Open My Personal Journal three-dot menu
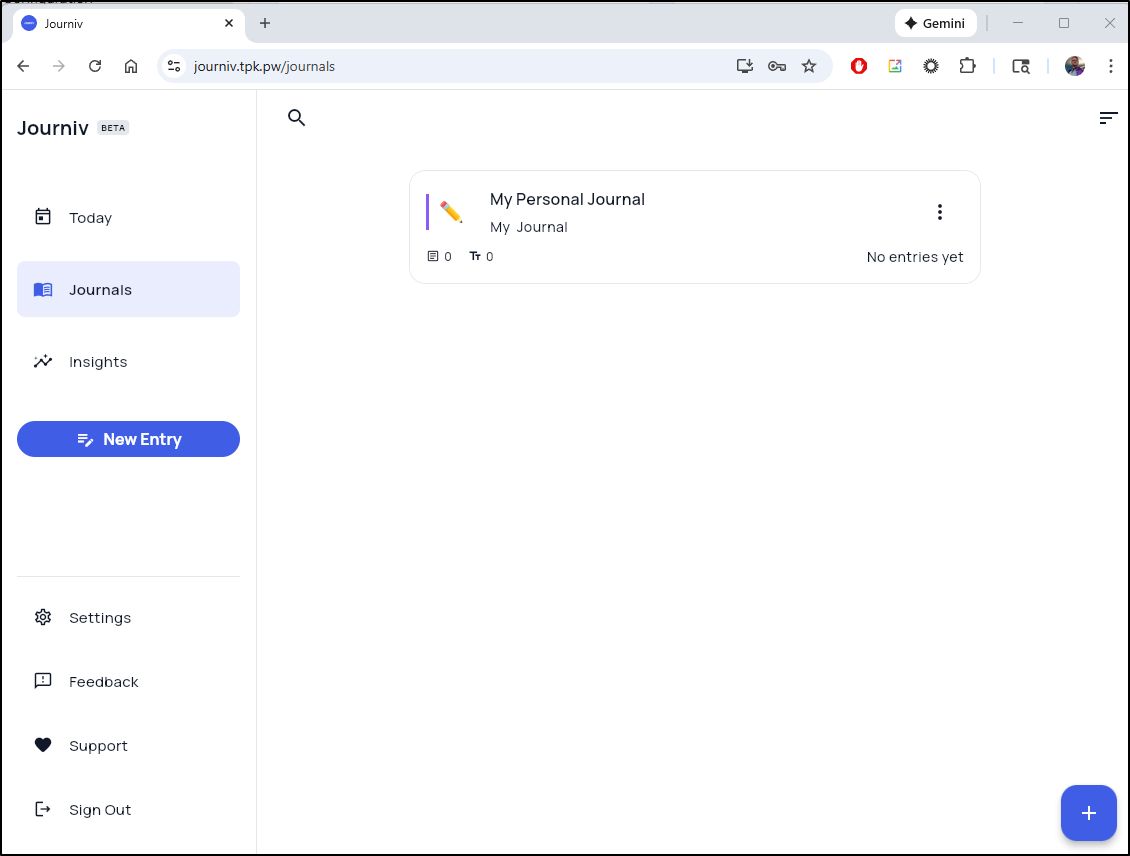The height and width of the screenshot is (856, 1130). [939, 212]
